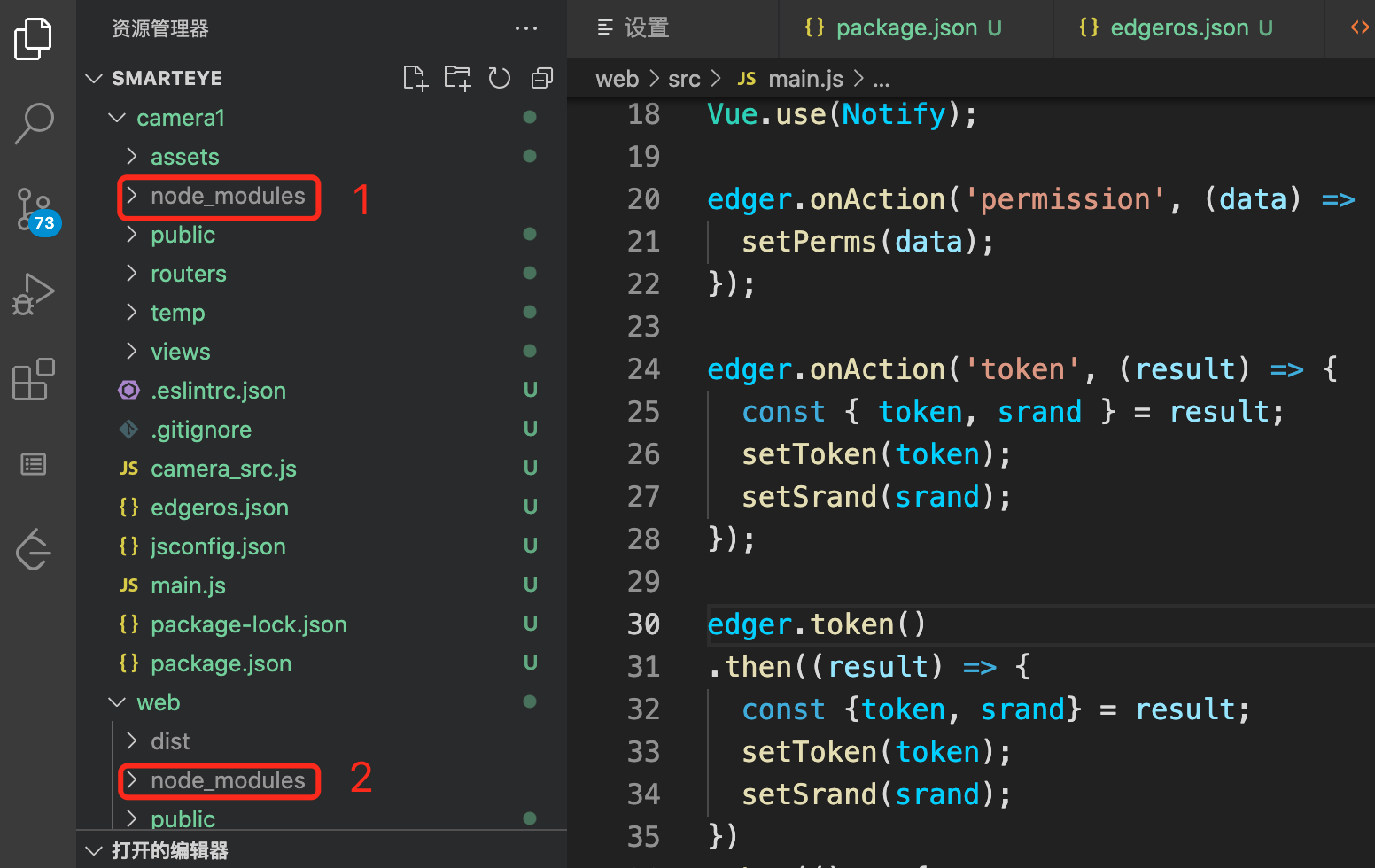Screen dimensions: 1375x868
Task: Click the braces icon of edgeros.json in tree
Action: pyautogui.click(x=129, y=508)
